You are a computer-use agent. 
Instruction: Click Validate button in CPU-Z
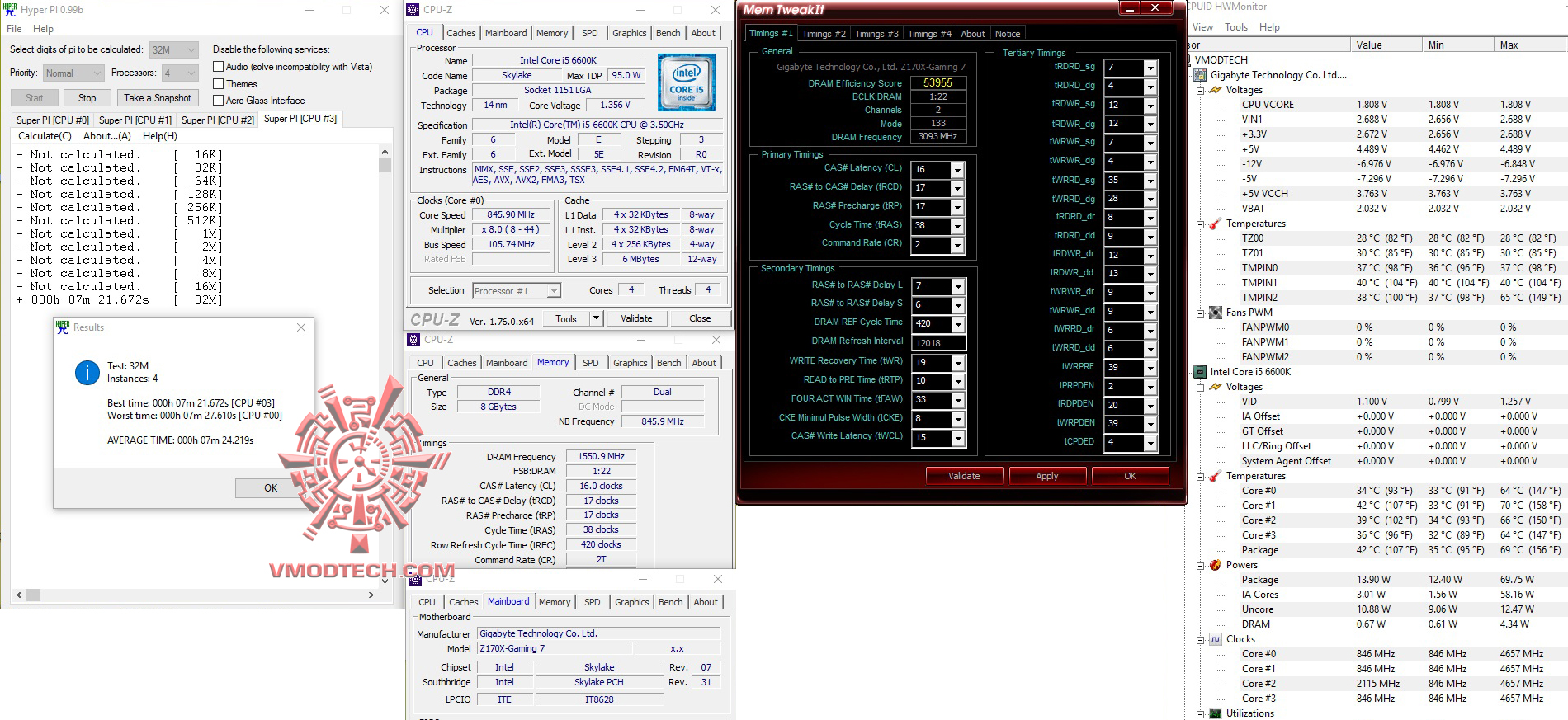coord(636,318)
